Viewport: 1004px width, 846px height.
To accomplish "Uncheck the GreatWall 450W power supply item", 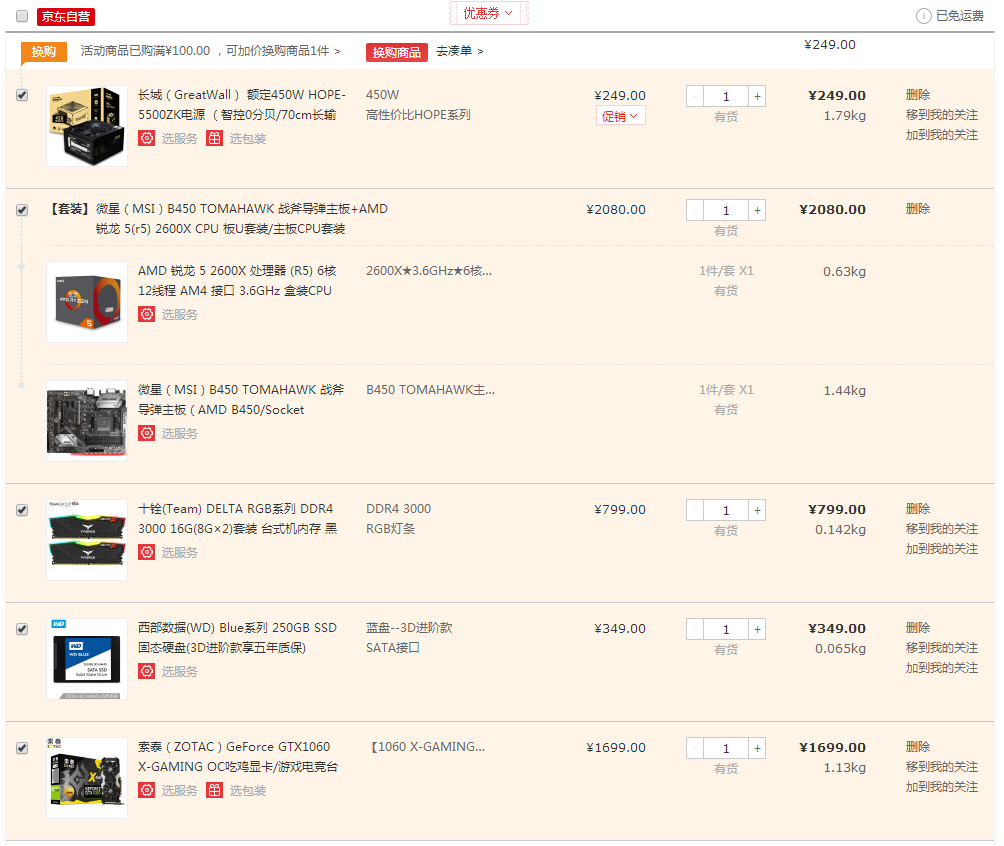I will (22, 95).
